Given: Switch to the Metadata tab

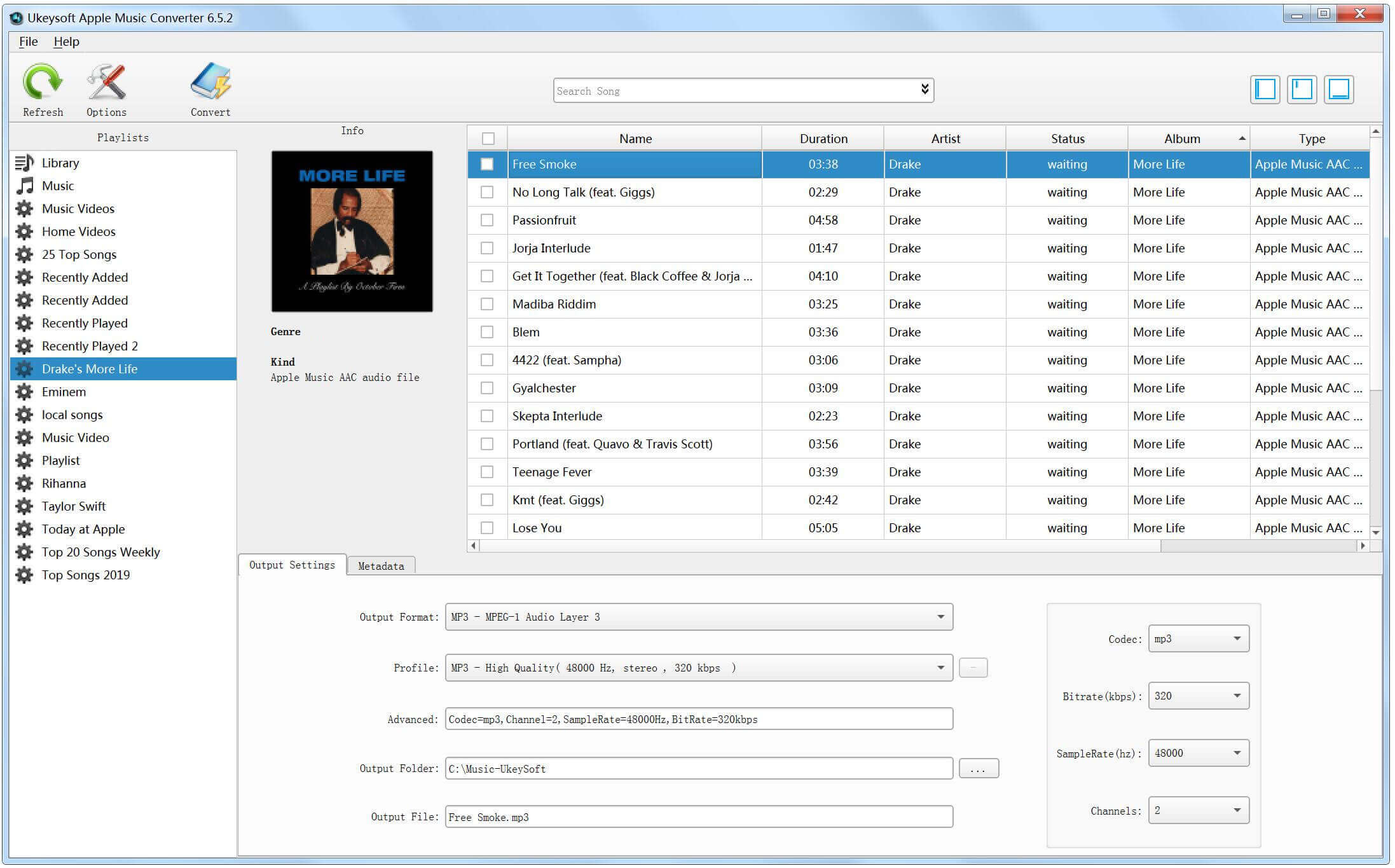Looking at the screenshot, I should click(x=380, y=565).
